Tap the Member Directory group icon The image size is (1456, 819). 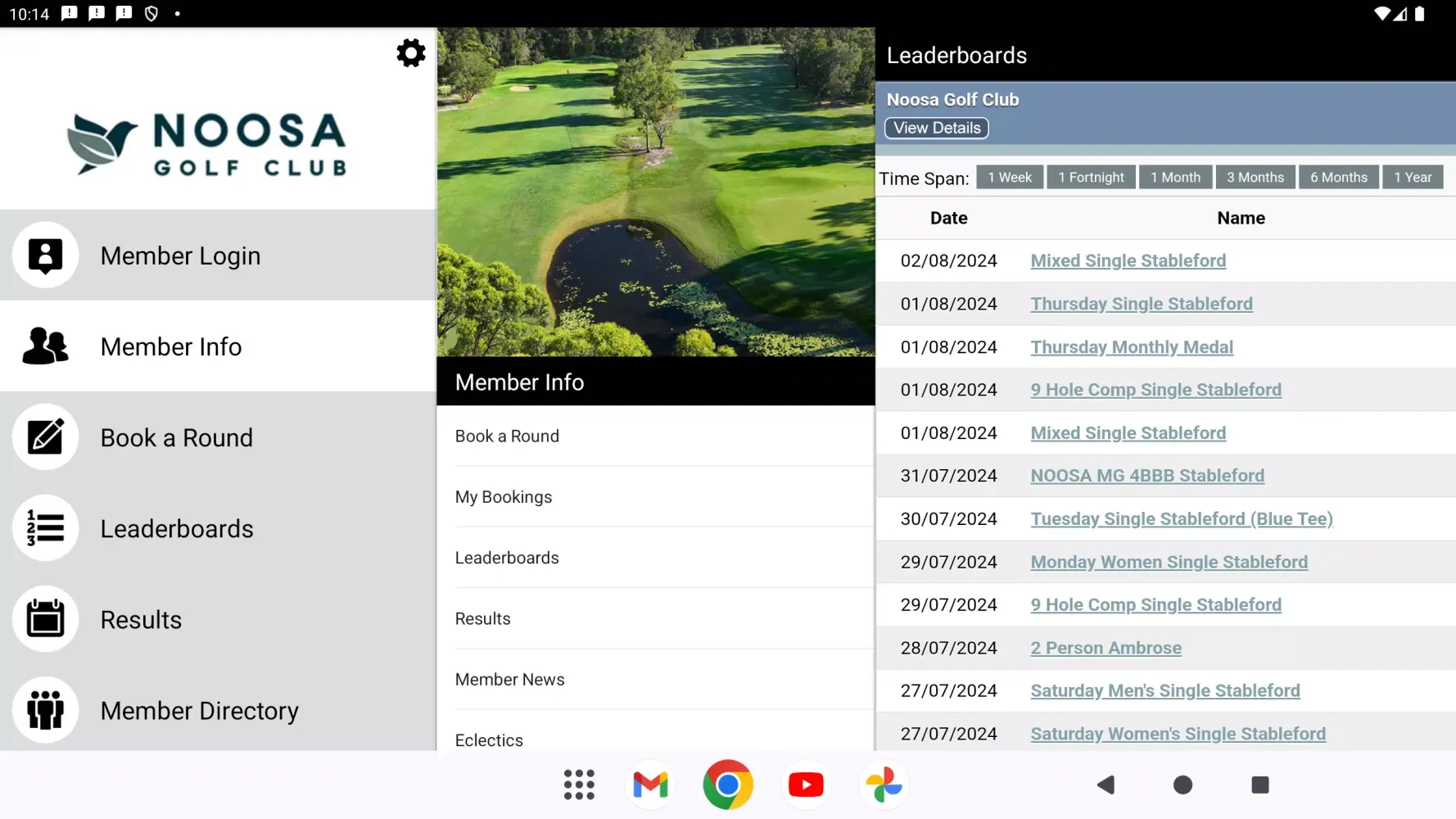[46, 710]
